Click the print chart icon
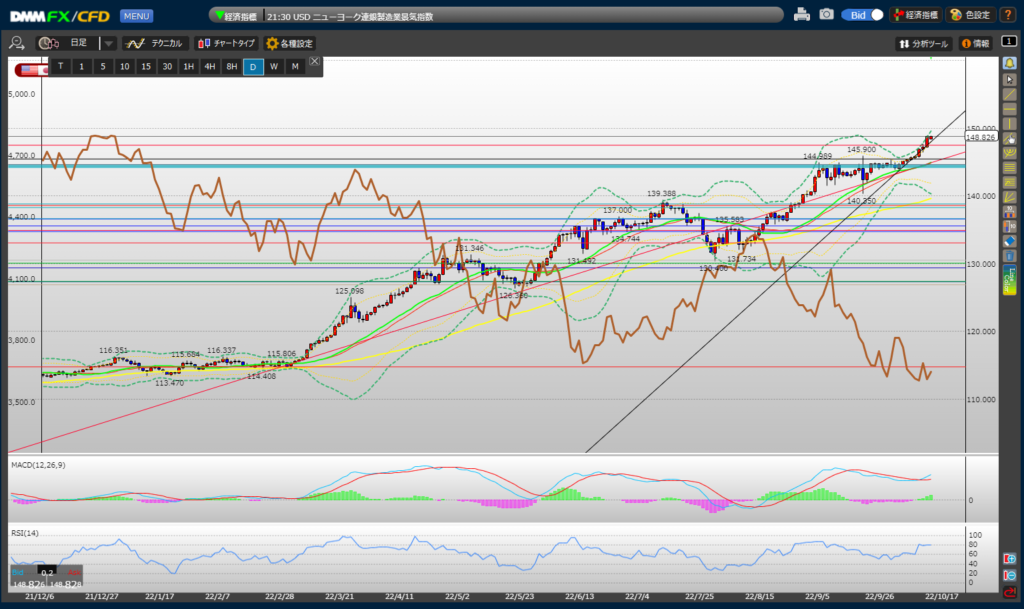This screenshot has width=1024, height=609. click(x=802, y=15)
